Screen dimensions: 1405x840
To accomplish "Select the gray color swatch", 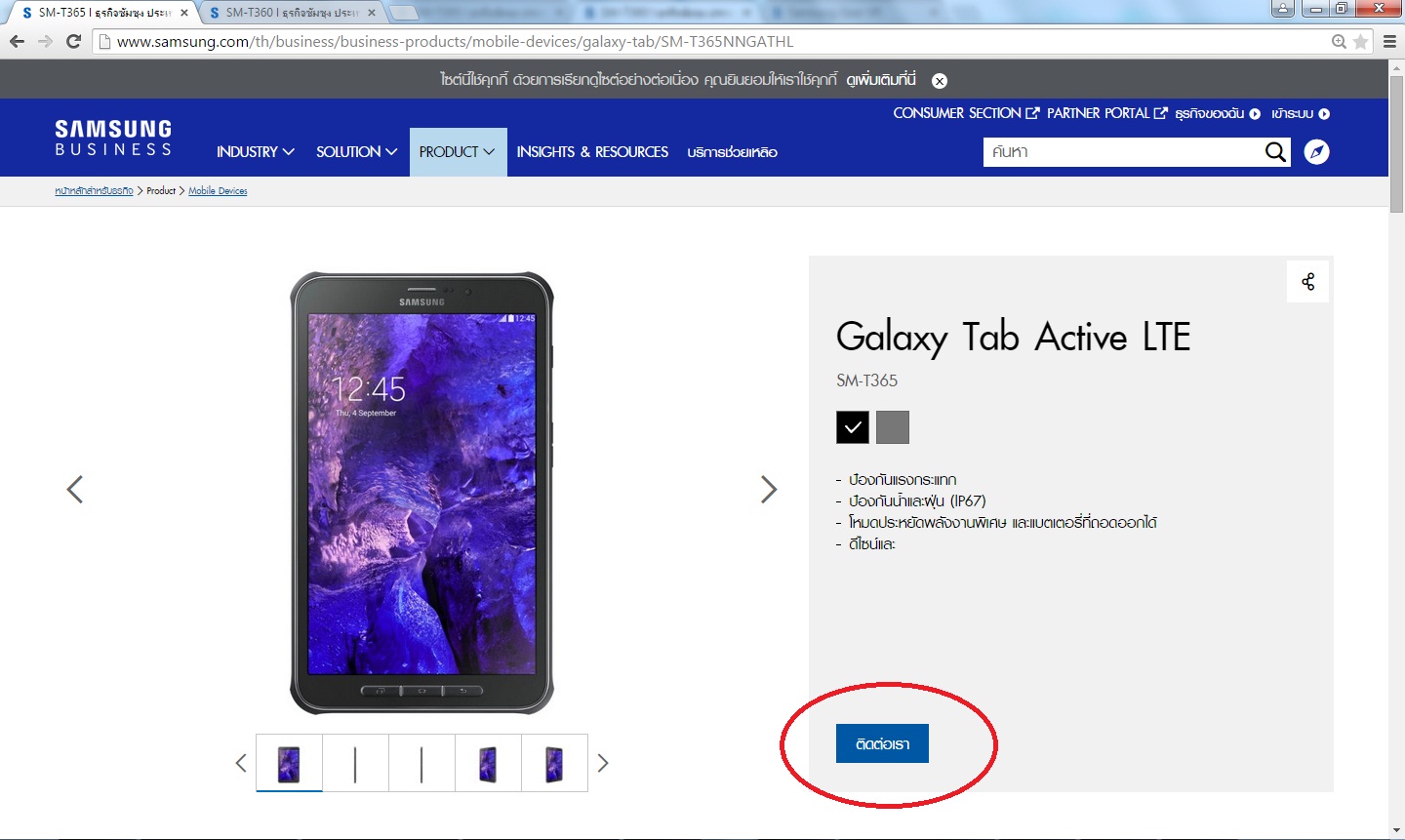I will [x=893, y=427].
